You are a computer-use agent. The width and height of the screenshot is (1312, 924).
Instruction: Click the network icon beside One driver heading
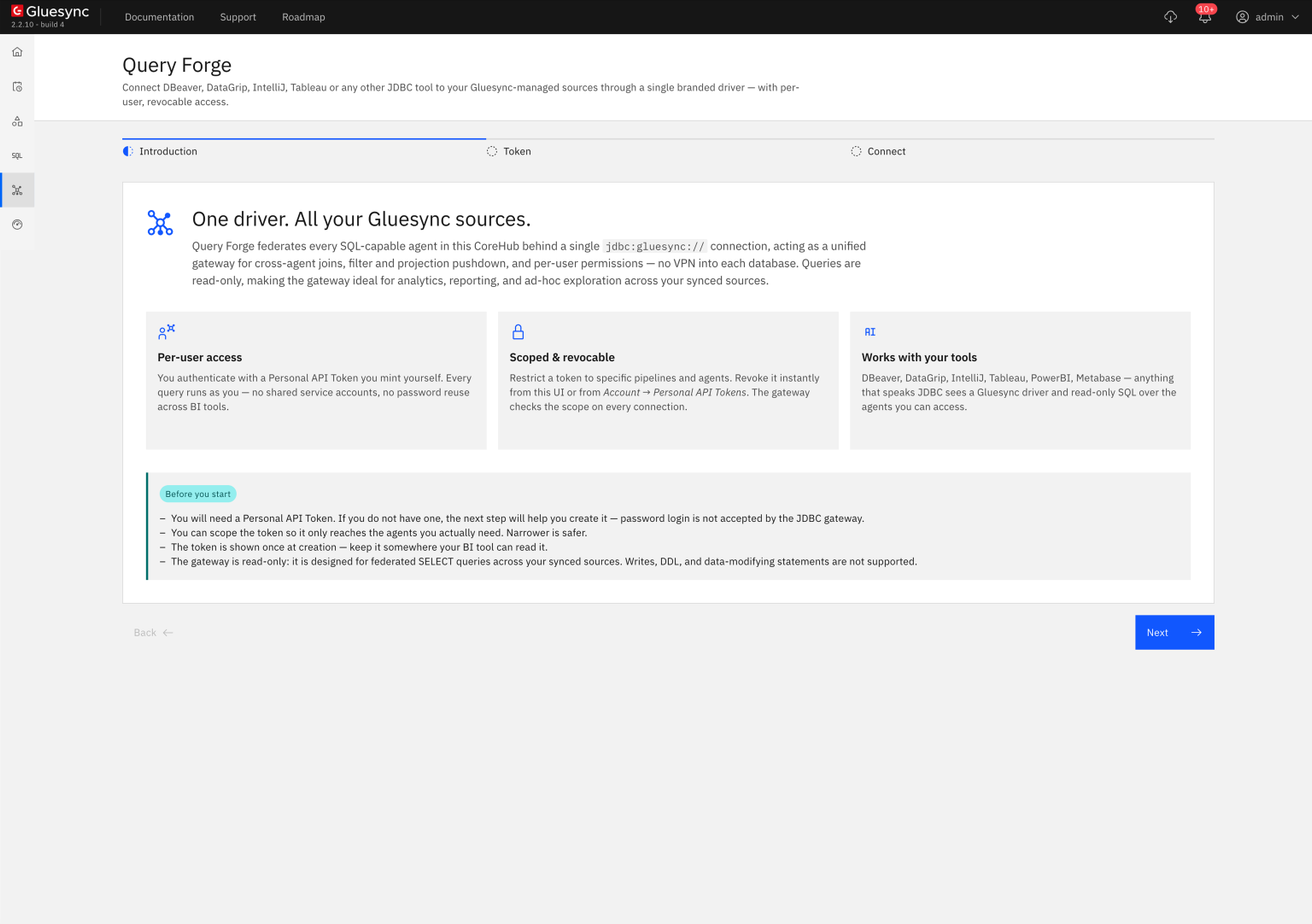point(160,222)
